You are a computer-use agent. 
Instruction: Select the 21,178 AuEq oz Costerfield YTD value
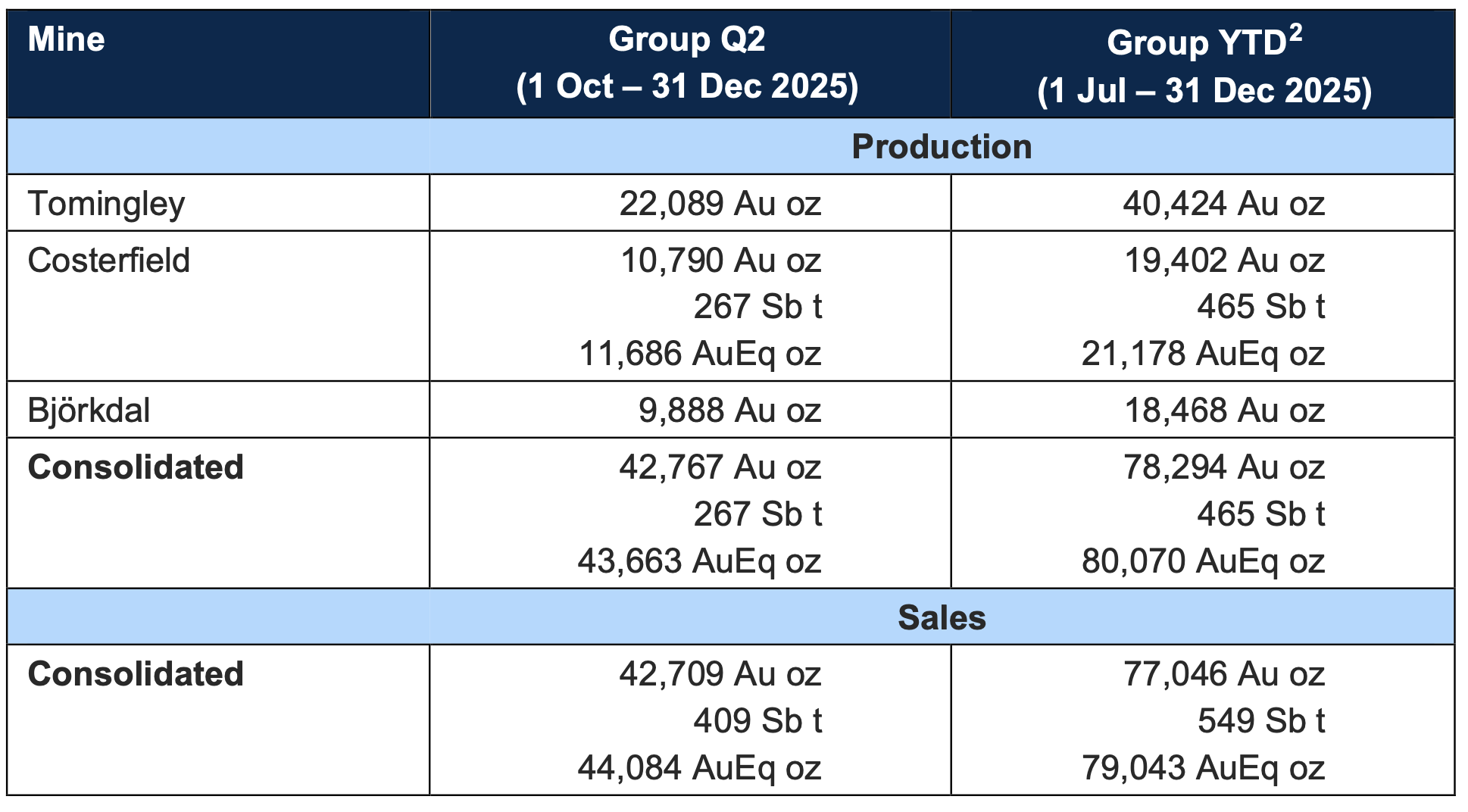(x=1203, y=354)
